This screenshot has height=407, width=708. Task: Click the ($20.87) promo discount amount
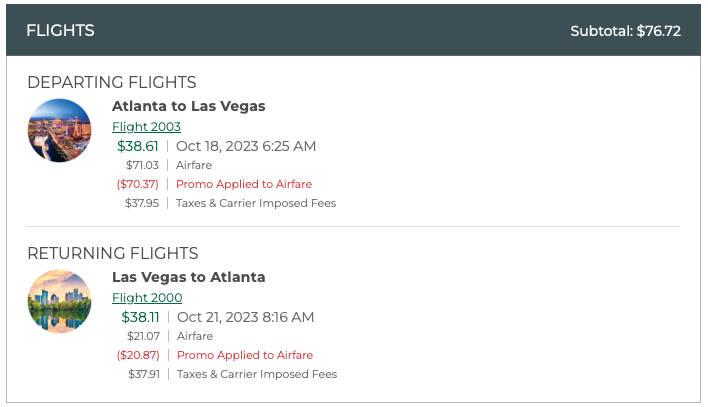(138, 355)
